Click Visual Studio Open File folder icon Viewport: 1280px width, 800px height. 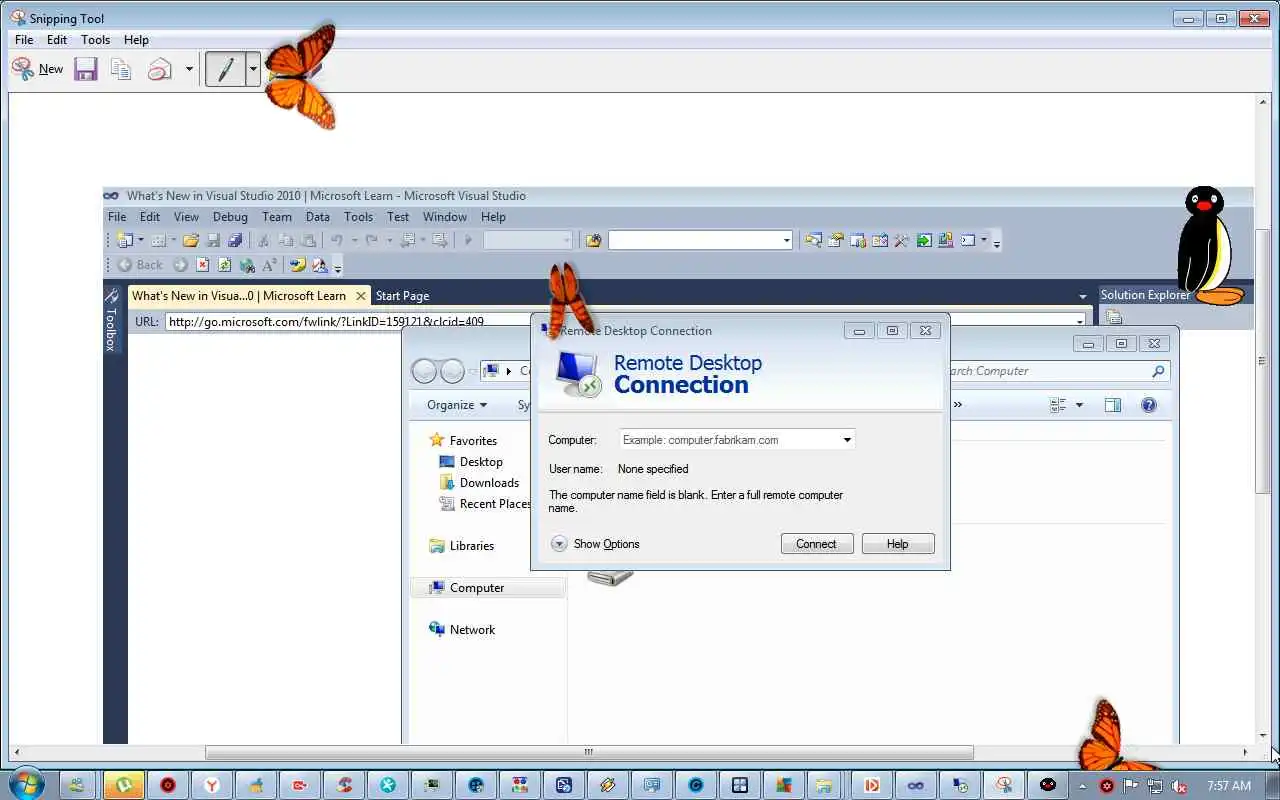[x=190, y=240]
